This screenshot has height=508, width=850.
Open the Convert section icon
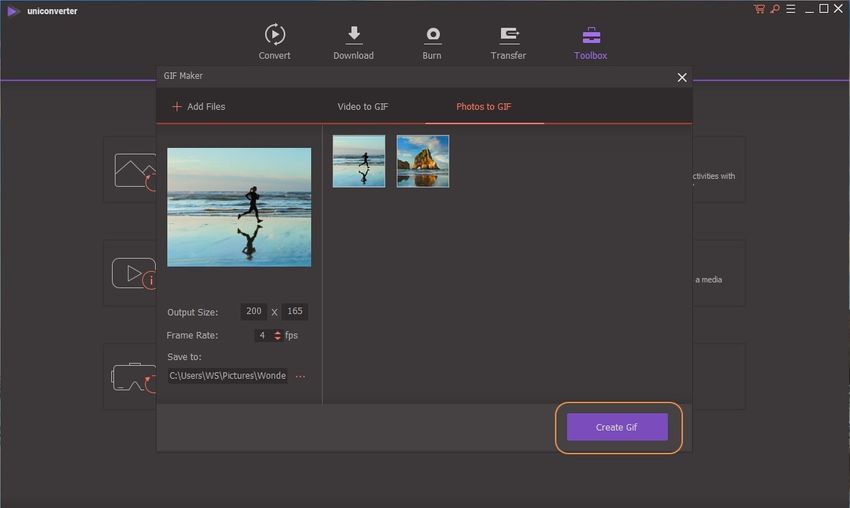(274, 35)
